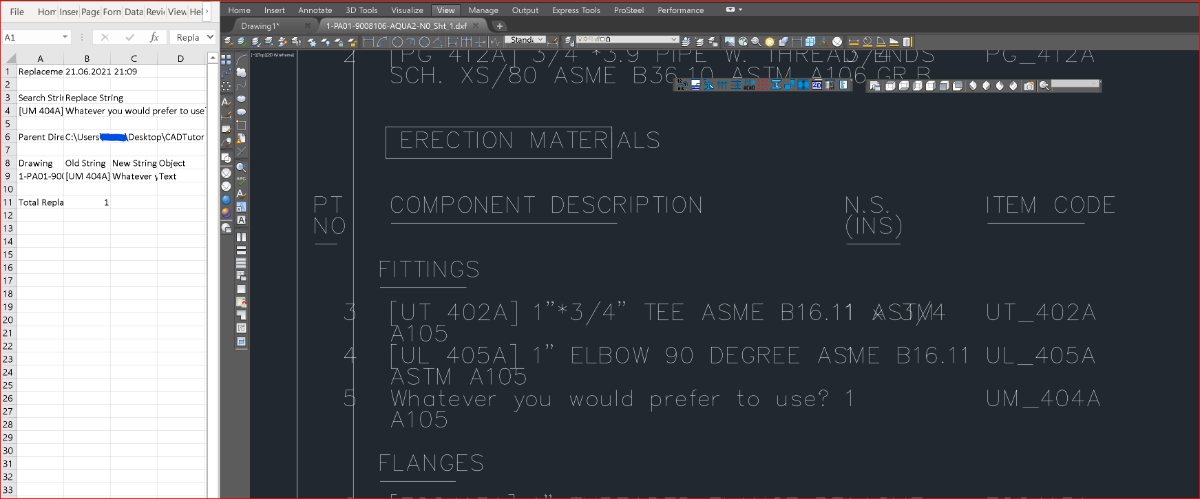This screenshot has width=1200, height=499.
Task: Open the Annotate ribbon tab
Action: pyautogui.click(x=315, y=10)
